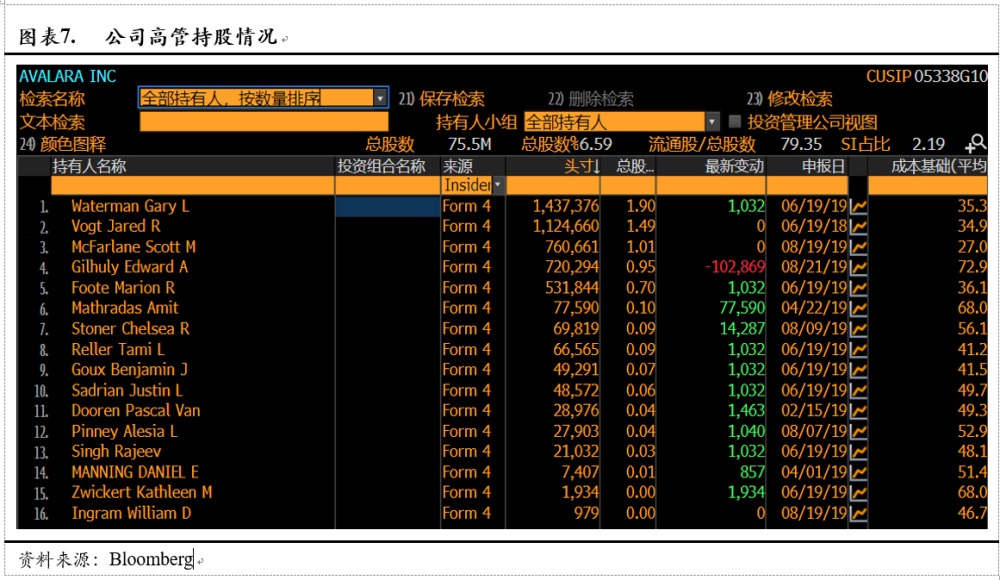Select holder Foote Marion R

123,288
